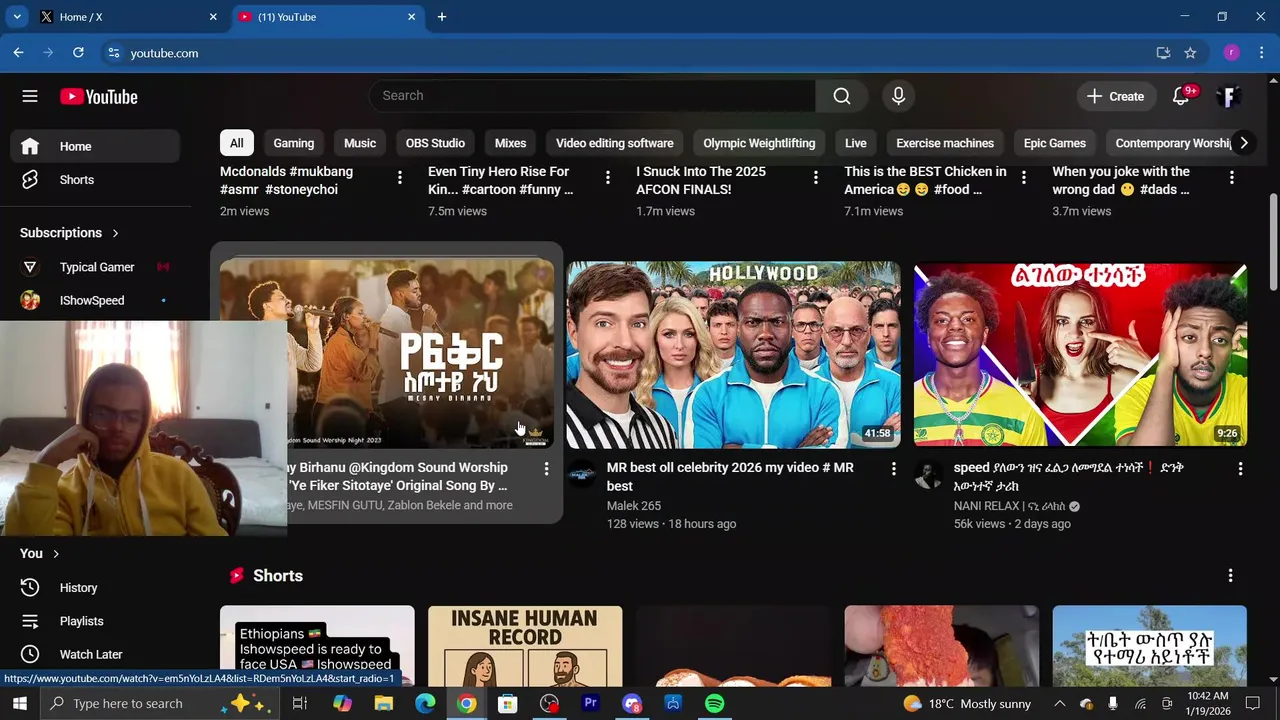This screenshot has width=1280, height=720.
Task: Open File Explorer from the taskbar
Action: (x=384, y=704)
